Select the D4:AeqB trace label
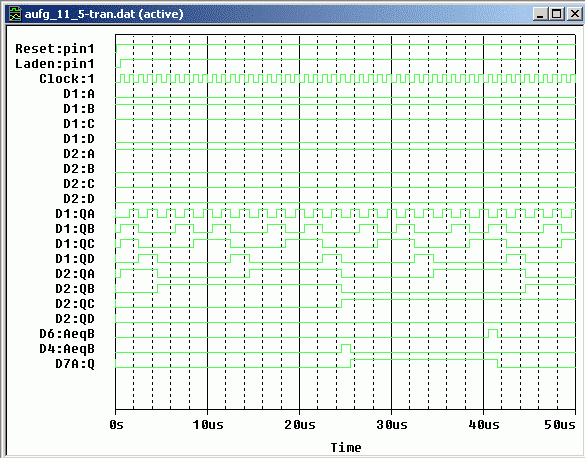Viewport: 585px width, 458px height. pos(67,349)
